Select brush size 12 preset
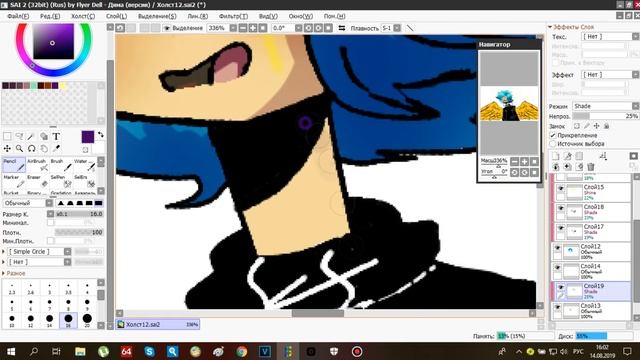640x360 pixels. (x=31, y=320)
